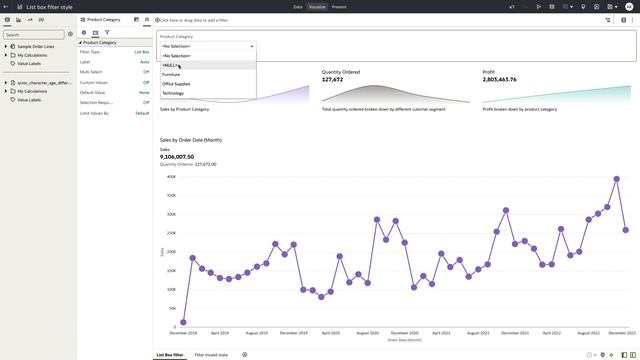Screen dimensions: 640x360
Task: Change Filter Type List Box value
Action: tap(142, 52)
